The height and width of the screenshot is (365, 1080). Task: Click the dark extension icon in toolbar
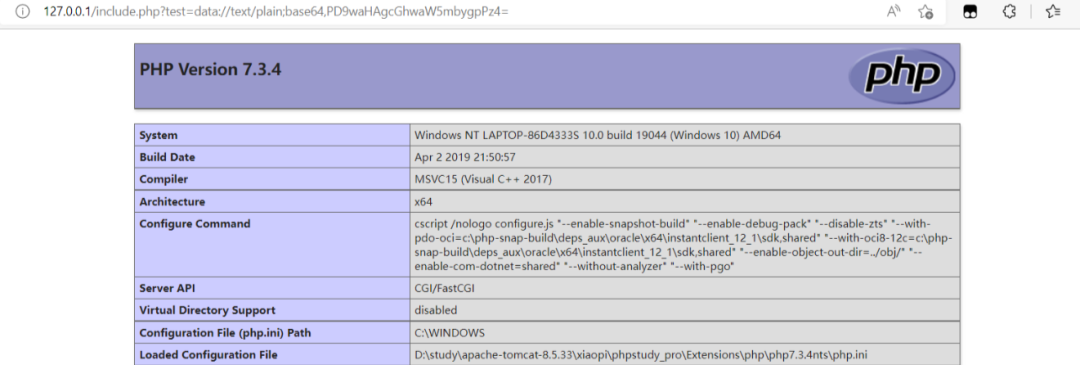(x=970, y=12)
